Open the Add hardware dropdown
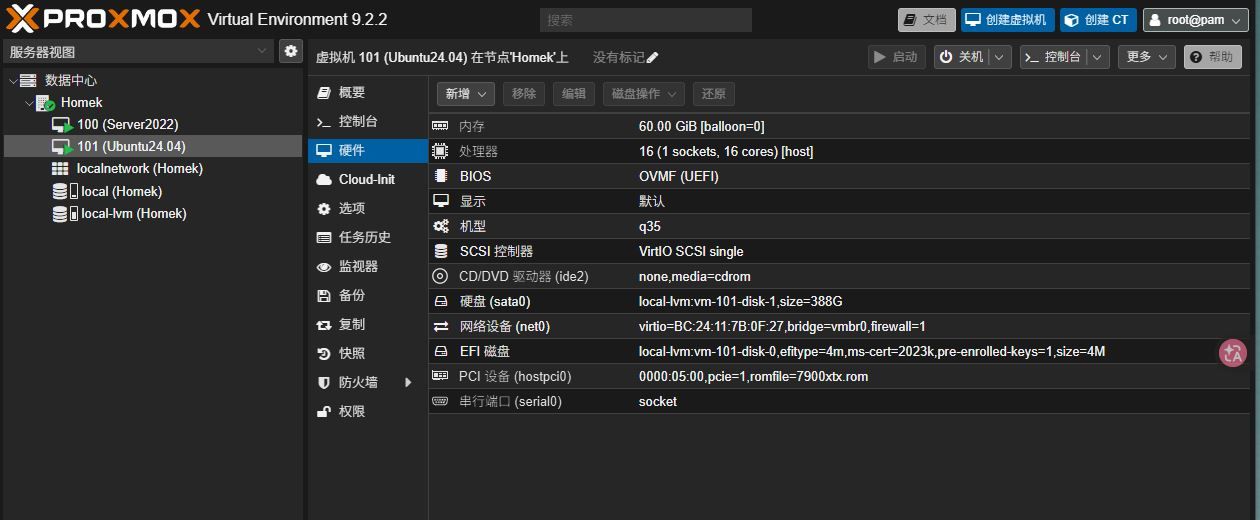 point(466,94)
